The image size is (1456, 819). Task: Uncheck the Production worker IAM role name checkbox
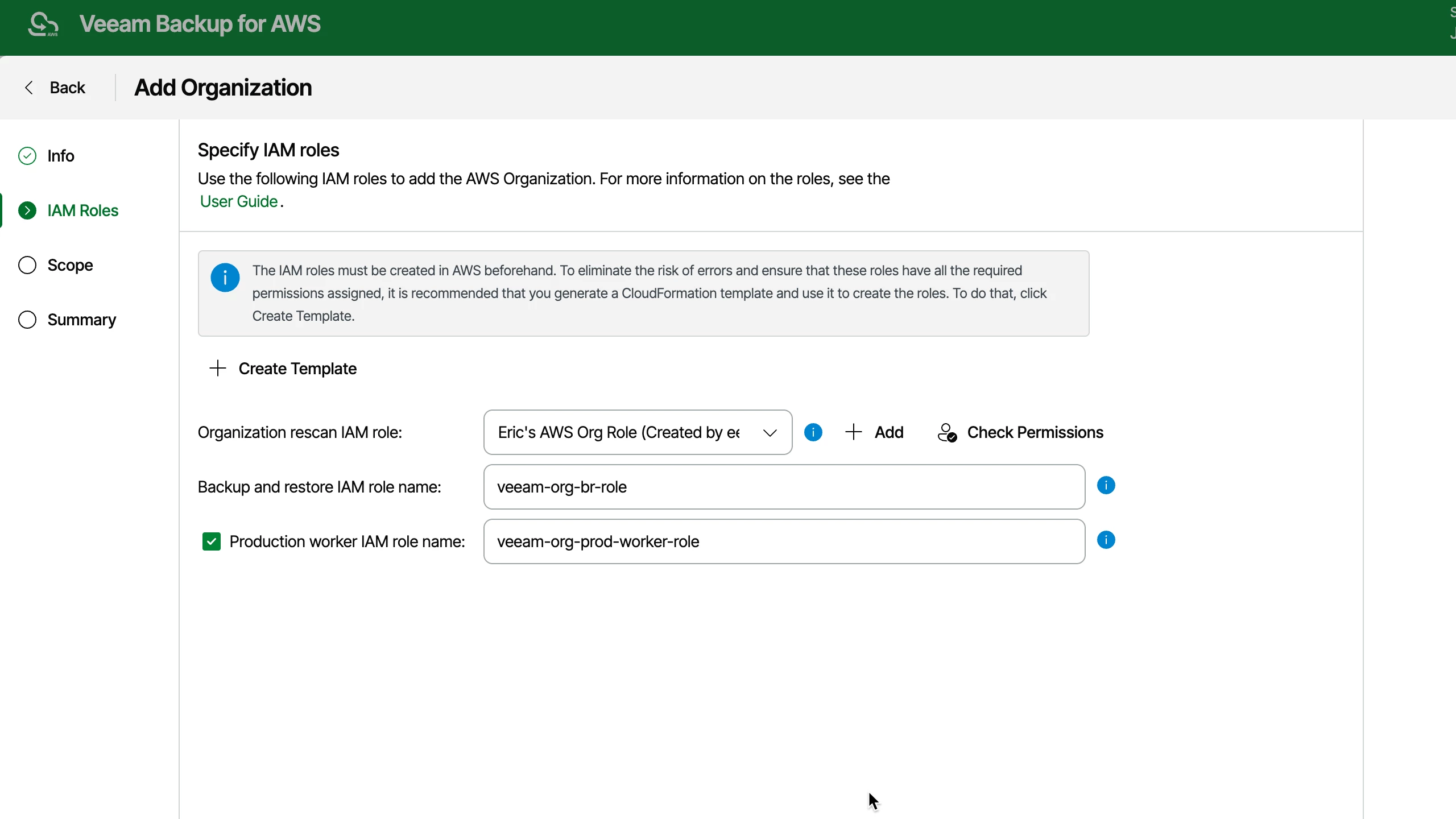coord(212,541)
